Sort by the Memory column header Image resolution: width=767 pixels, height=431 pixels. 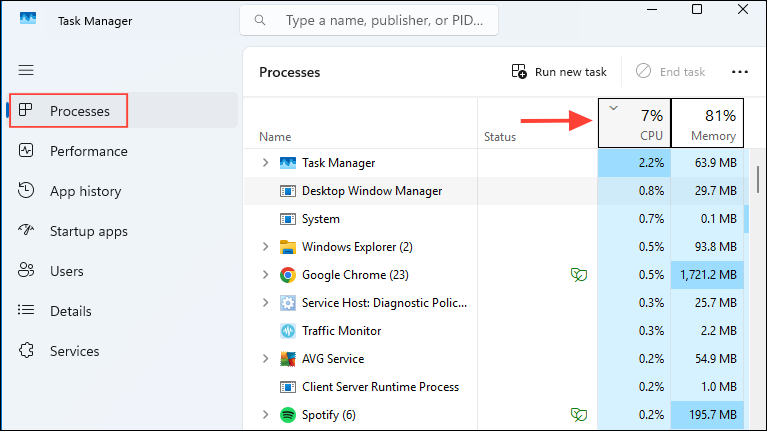707,123
